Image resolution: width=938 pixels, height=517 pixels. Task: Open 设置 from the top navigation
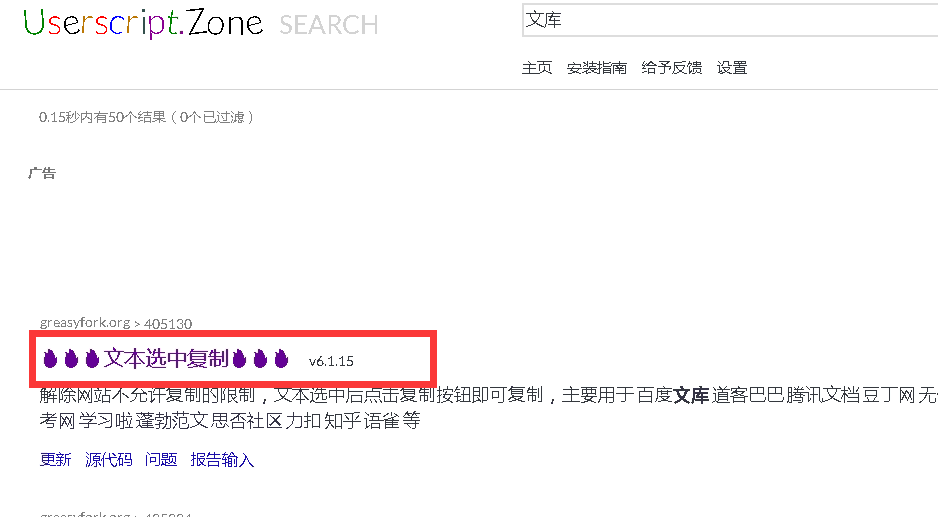click(732, 68)
